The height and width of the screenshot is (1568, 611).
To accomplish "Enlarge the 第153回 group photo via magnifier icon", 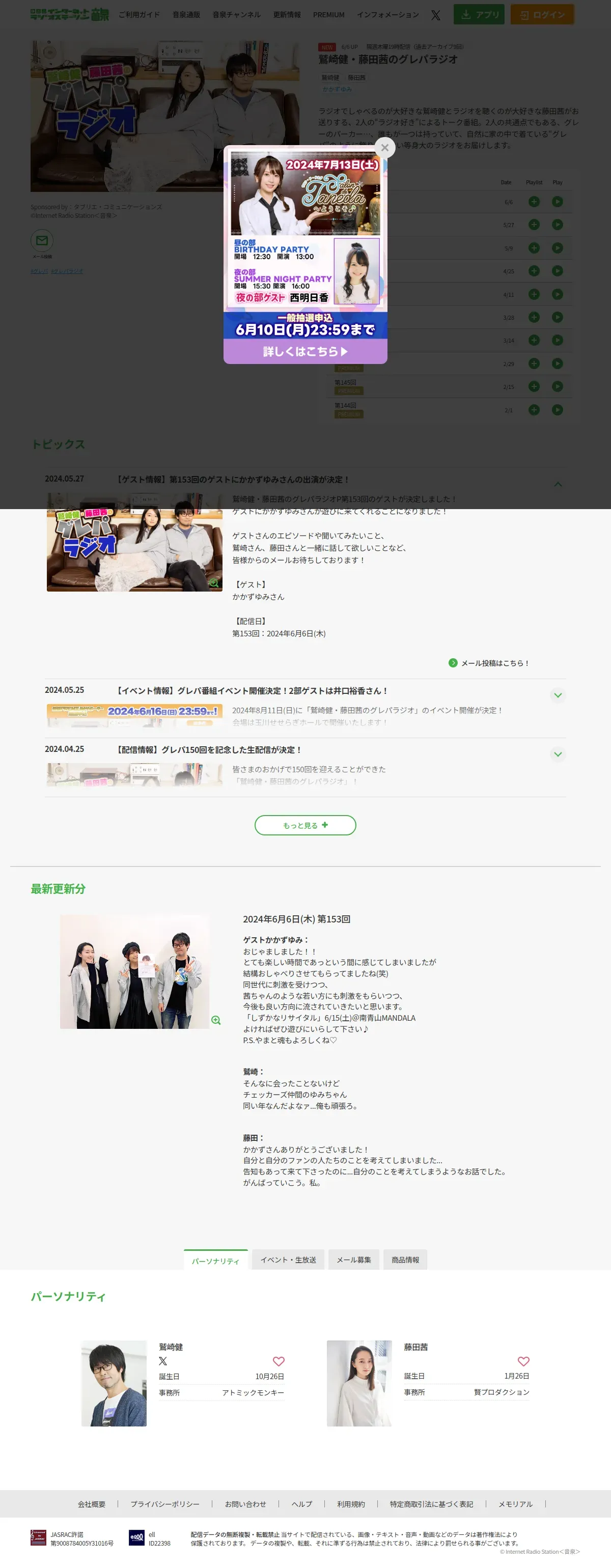I will pyautogui.click(x=215, y=1020).
